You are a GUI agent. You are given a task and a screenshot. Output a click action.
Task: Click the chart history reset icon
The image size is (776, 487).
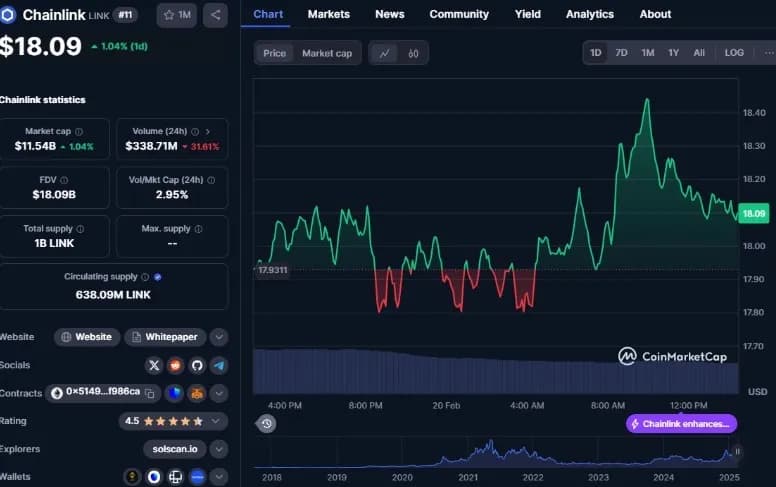[266, 423]
